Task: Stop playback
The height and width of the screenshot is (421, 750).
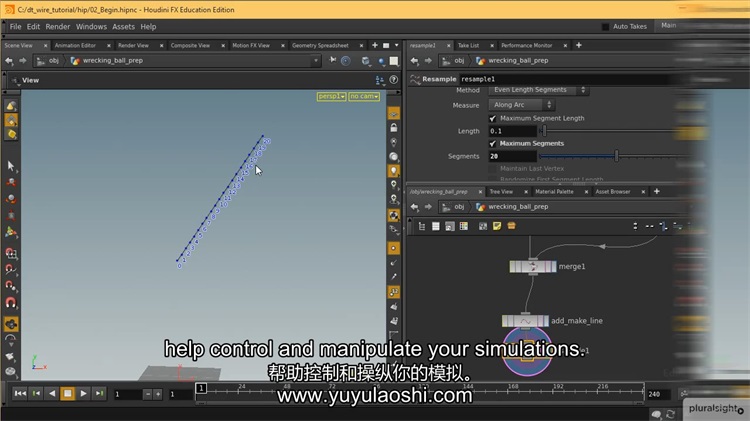Action: (x=67, y=393)
